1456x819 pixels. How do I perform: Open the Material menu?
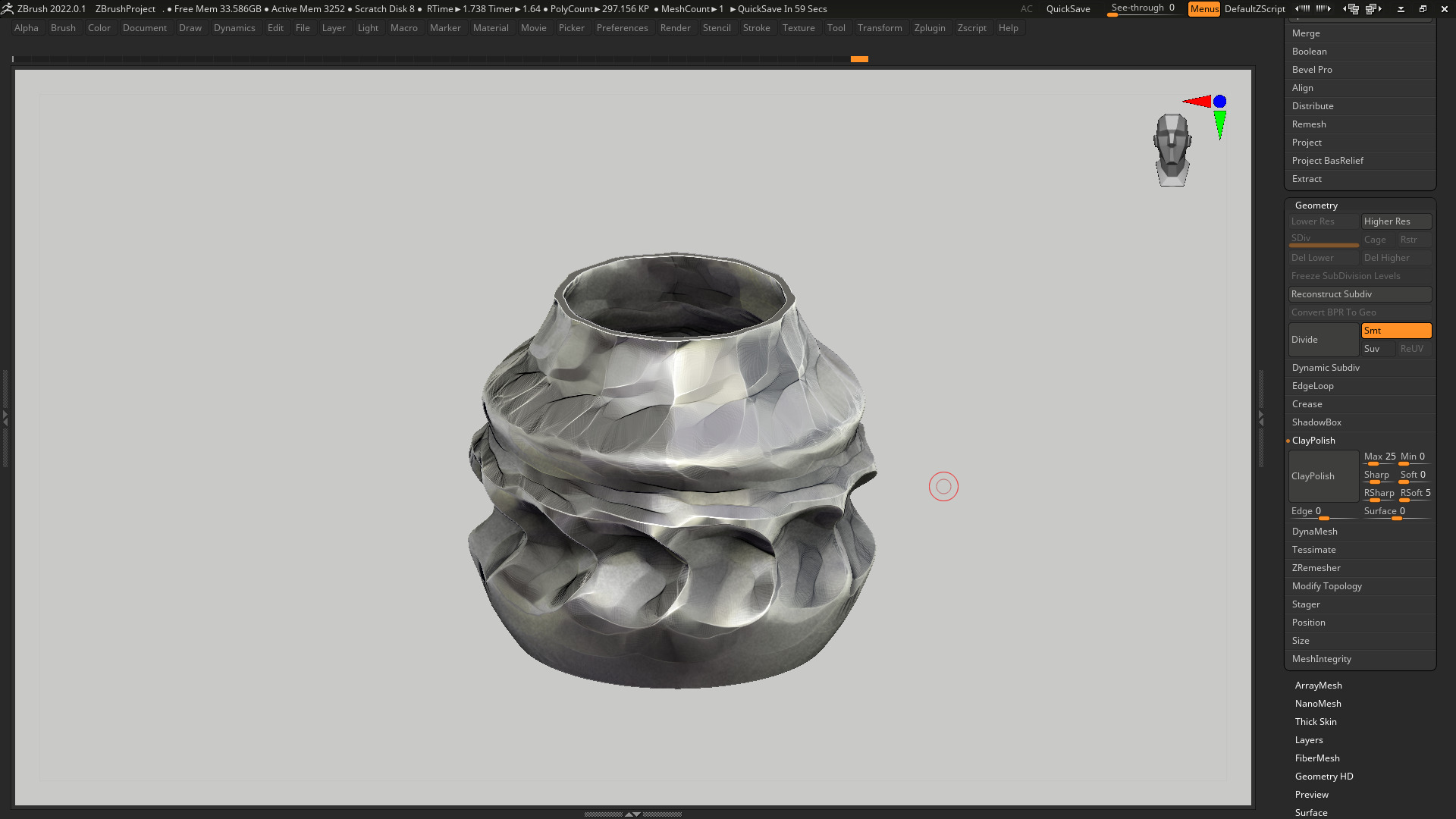(x=491, y=28)
